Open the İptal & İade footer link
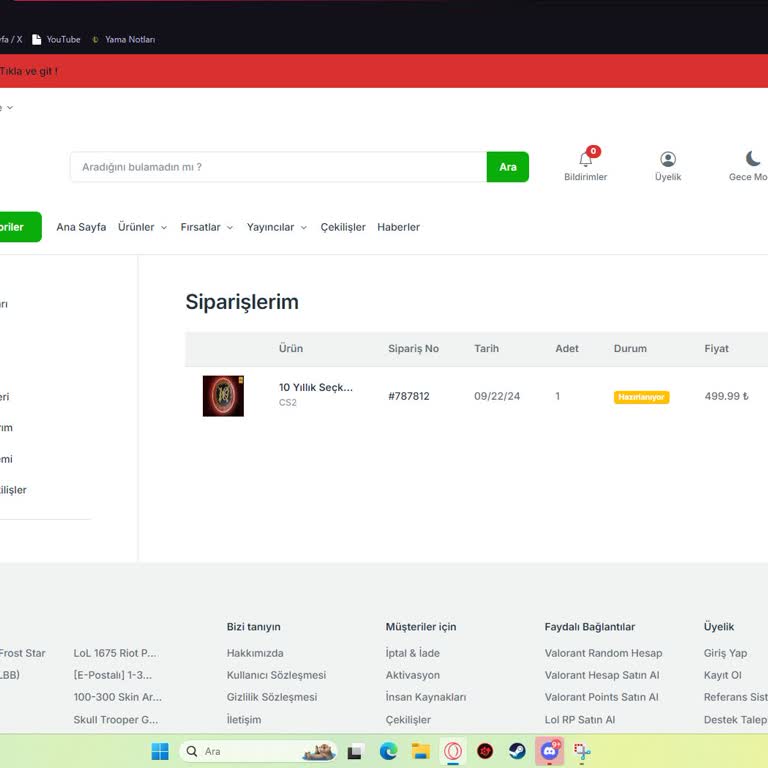The image size is (768, 768). point(412,653)
